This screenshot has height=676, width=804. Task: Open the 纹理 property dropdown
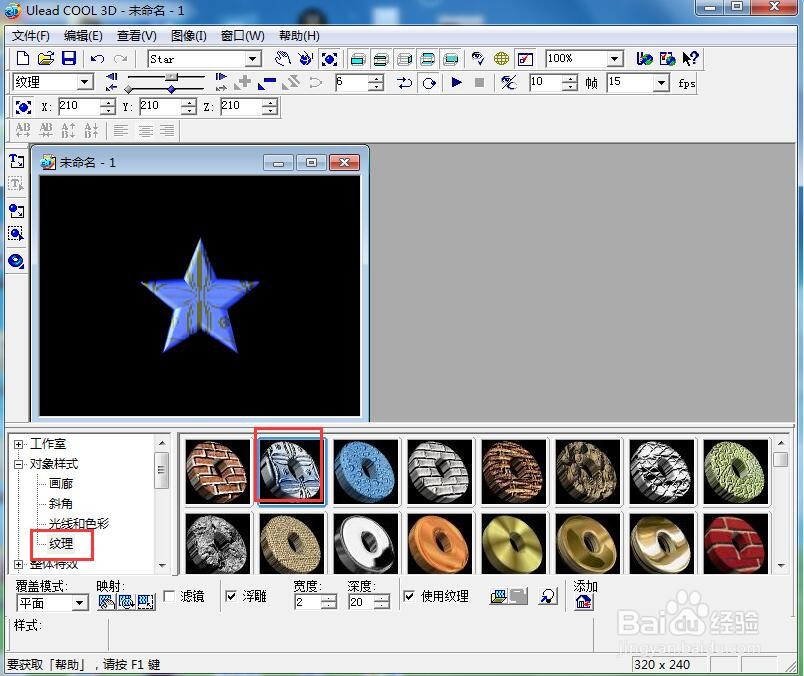pyautogui.click(x=85, y=82)
